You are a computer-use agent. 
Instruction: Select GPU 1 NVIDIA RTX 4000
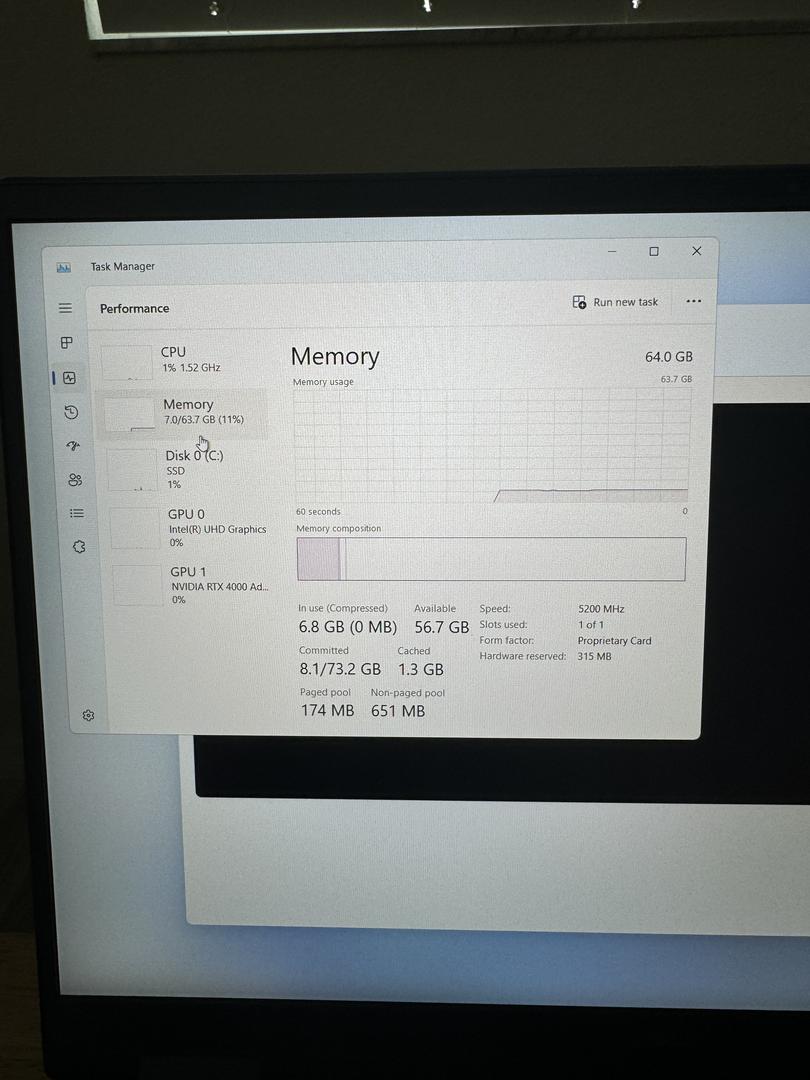[x=191, y=585]
